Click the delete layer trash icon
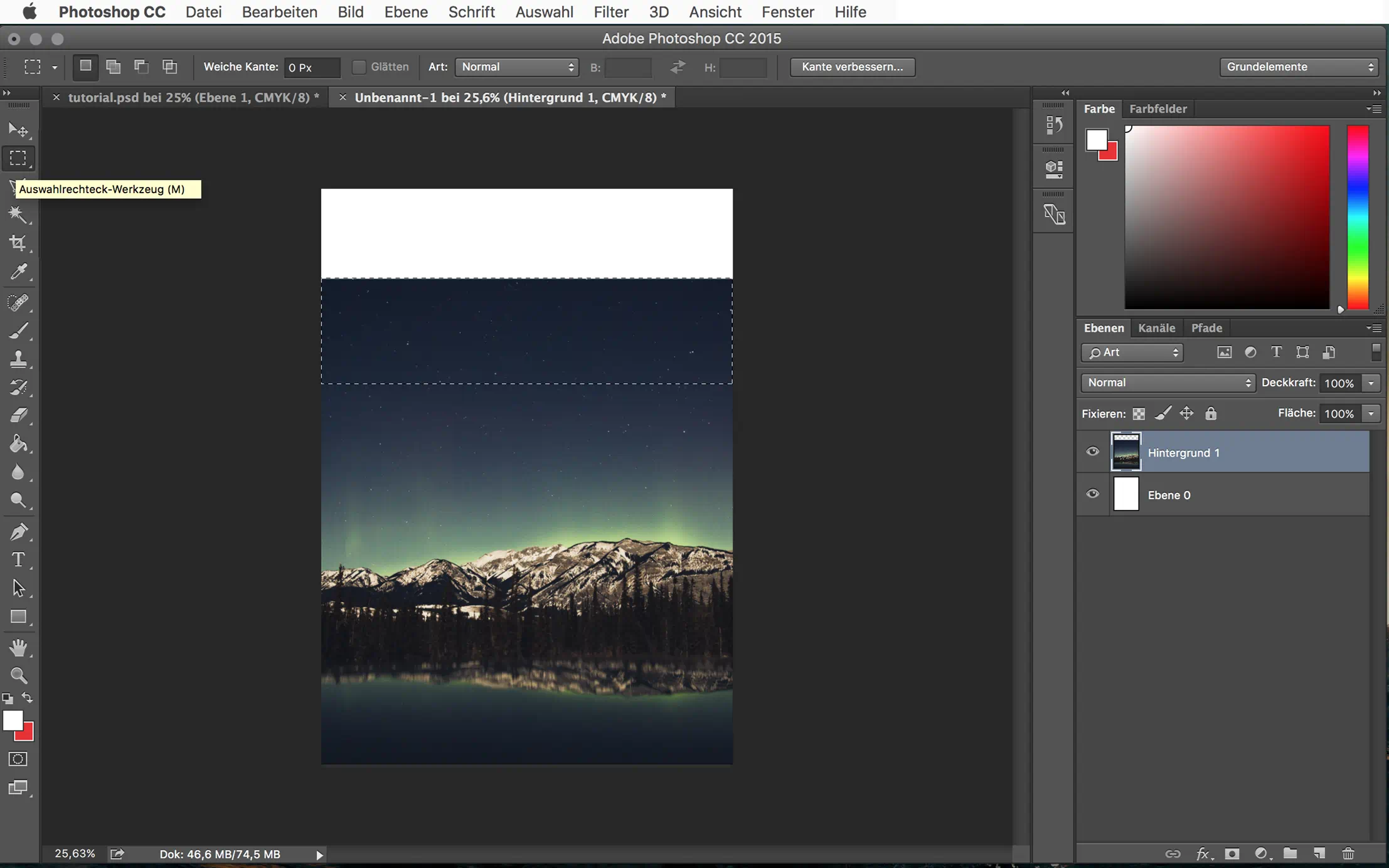 tap(1348, 854)
